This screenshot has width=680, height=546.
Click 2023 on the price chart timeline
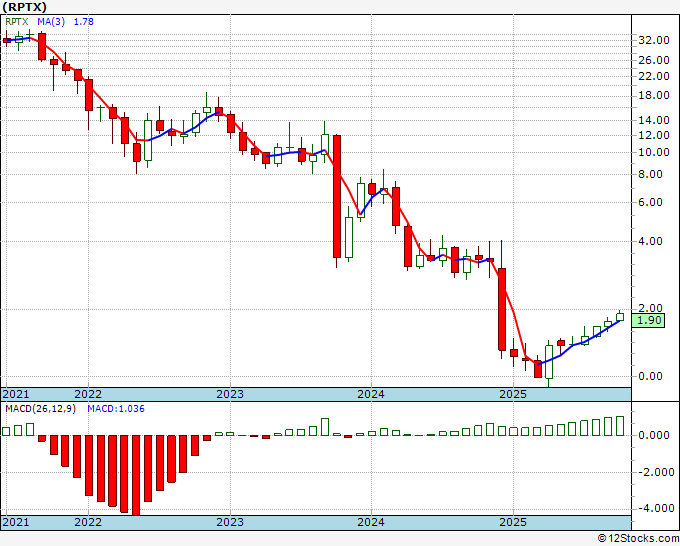point(230,394)
